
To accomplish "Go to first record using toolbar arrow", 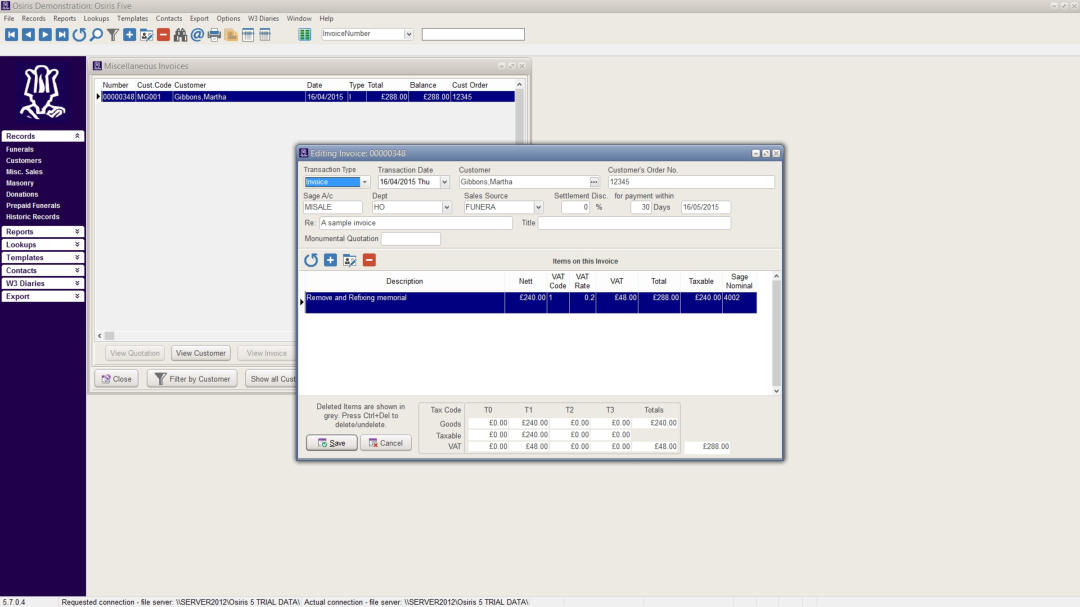I will (11, 35).
